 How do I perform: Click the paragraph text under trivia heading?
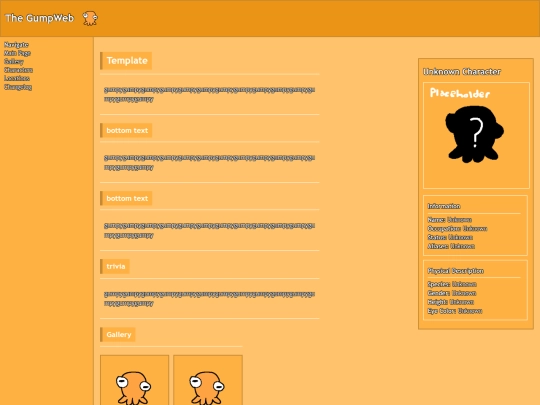209,299
